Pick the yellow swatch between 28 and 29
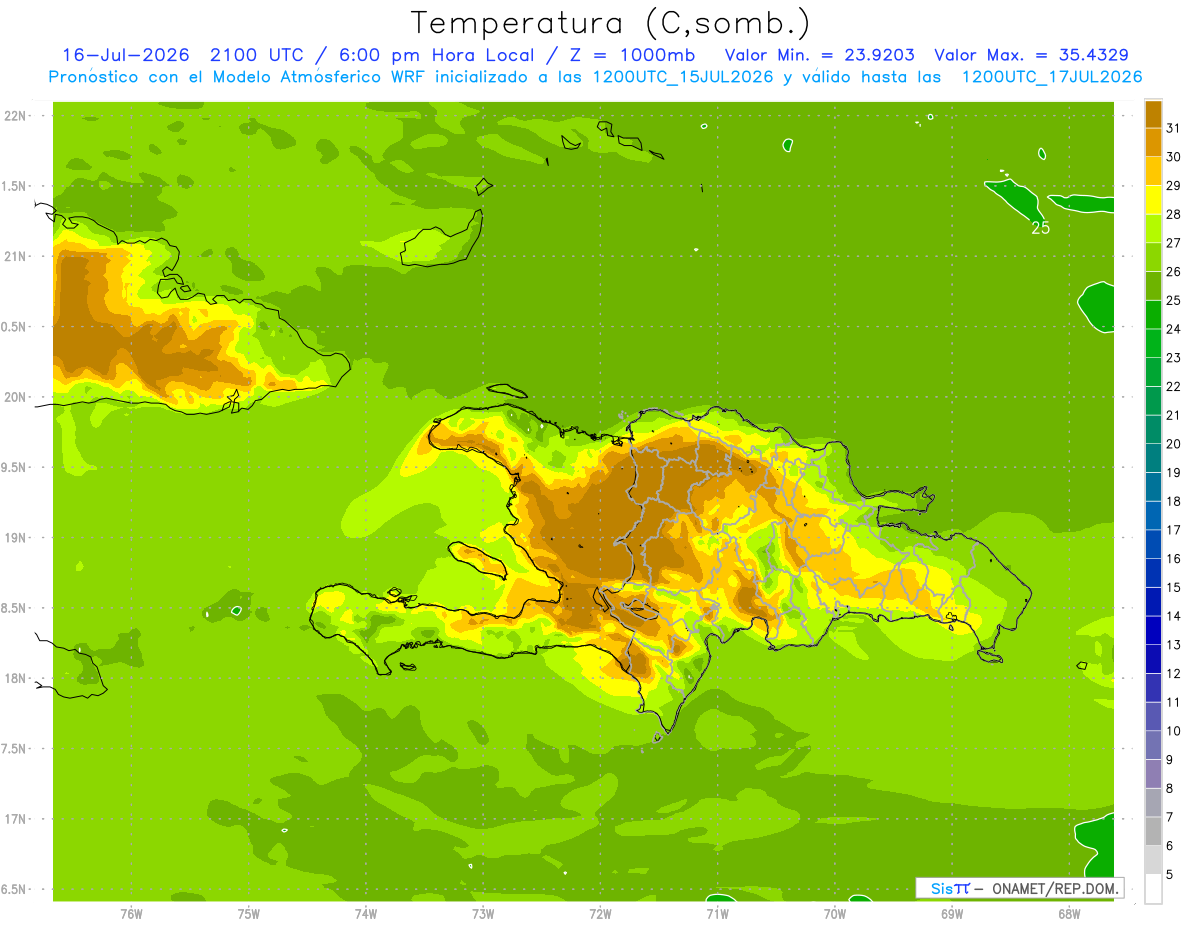1200x927 pixels. click(1153, 200)
